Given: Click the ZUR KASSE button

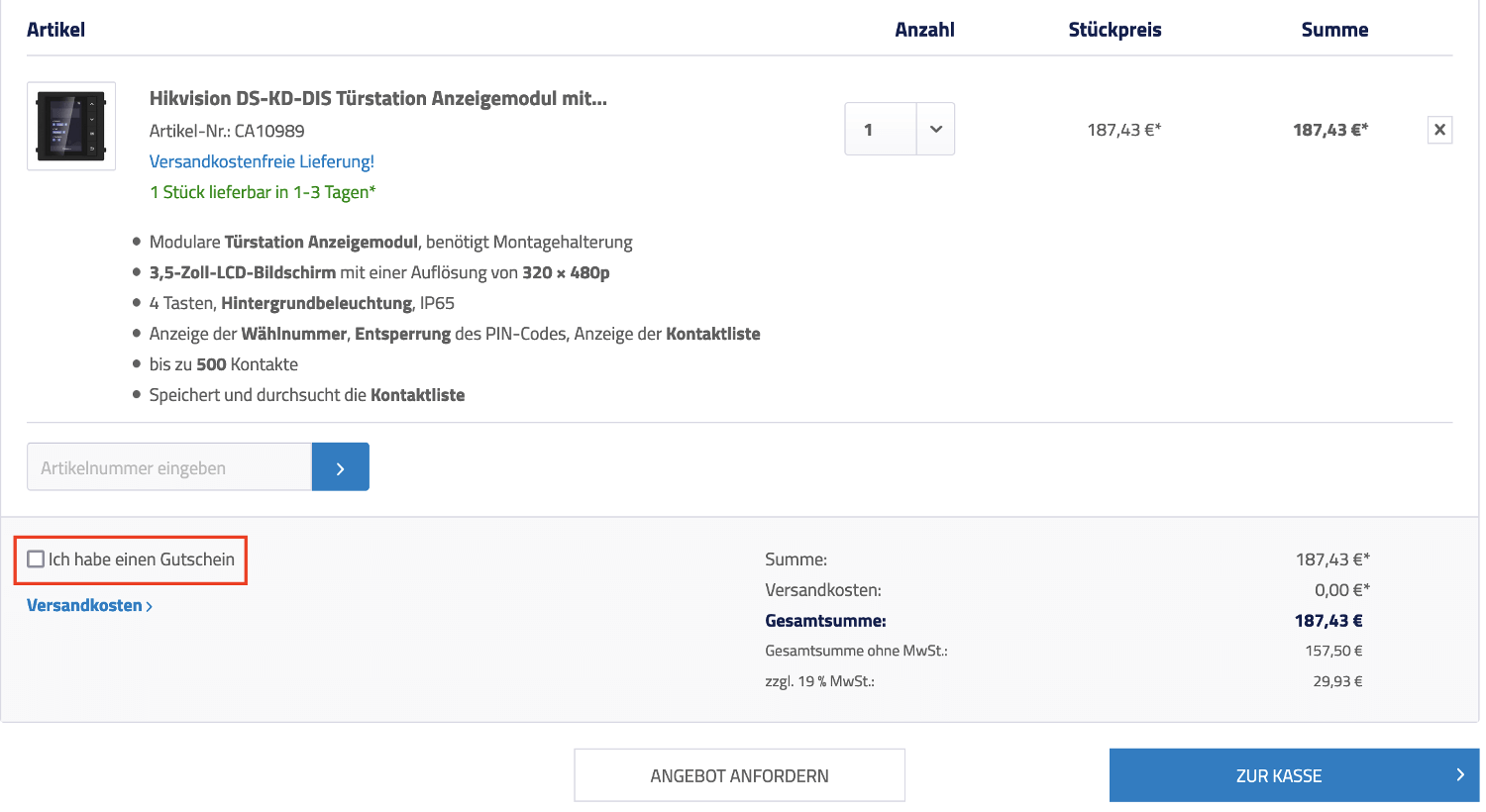Looking at the screenshot, I should point(1294,775).
